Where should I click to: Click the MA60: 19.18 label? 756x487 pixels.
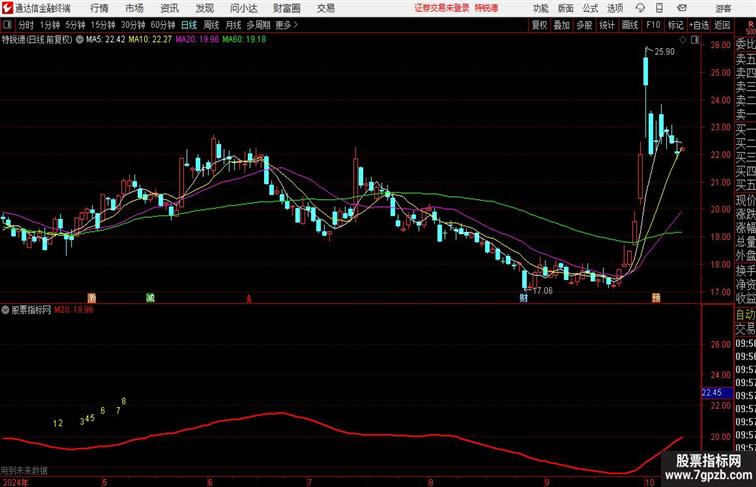point(244,40)
